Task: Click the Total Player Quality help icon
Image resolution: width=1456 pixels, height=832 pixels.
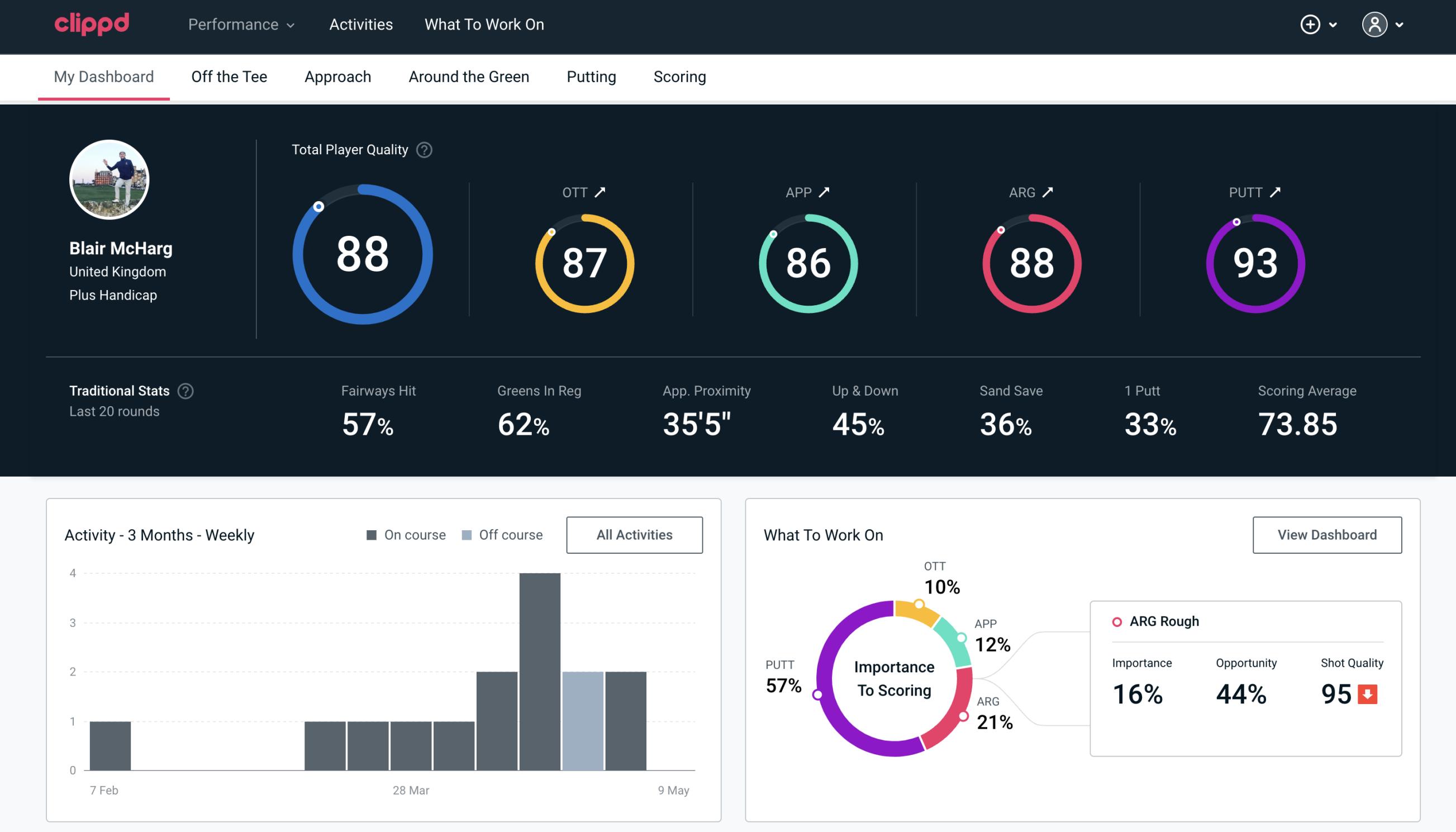Action: (x=423, y=150)
